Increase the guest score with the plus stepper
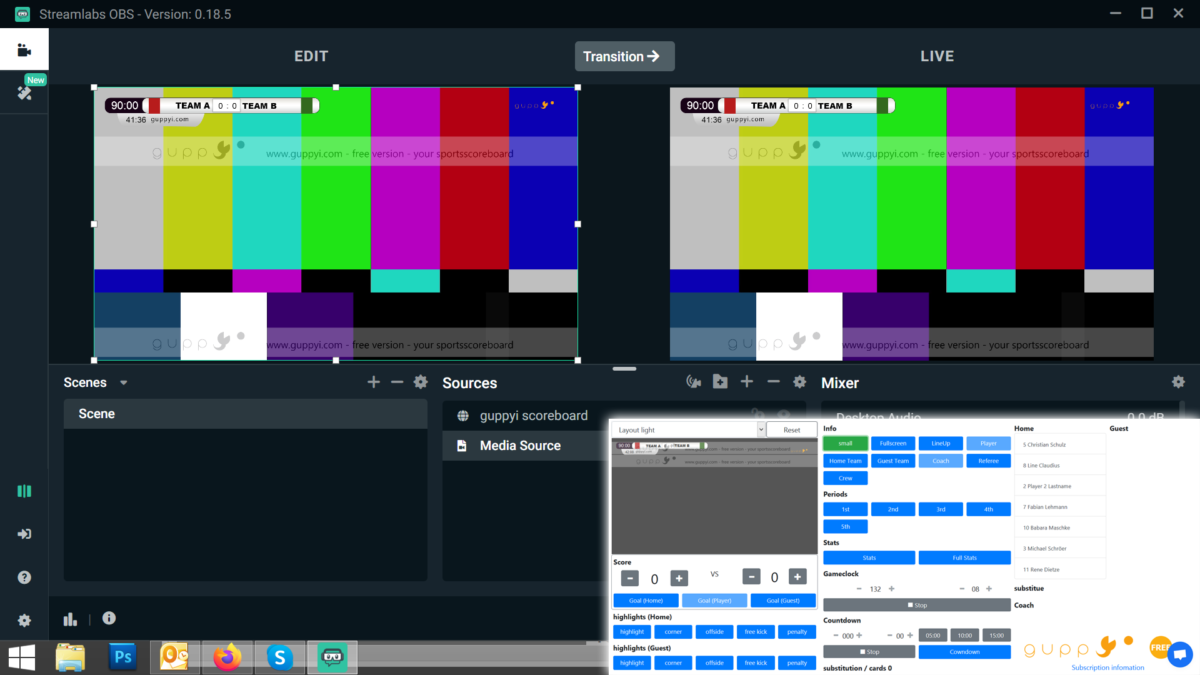This screenshot has width=1200, height=675. (x=796, y=578)
